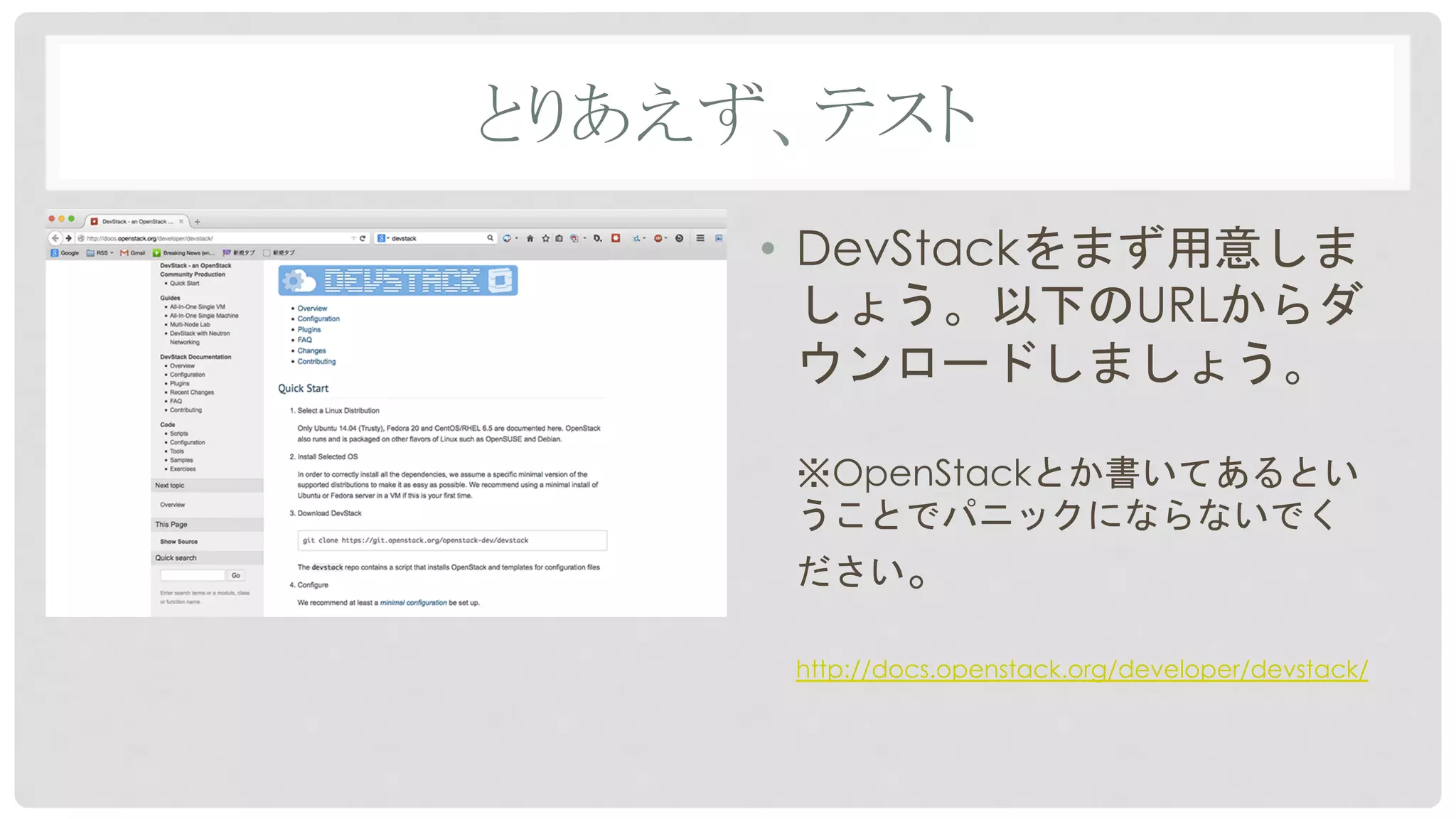The height and width of the screenshot is (819, 1456).
Task: Open Samples under the Code section
Action: 181,460
